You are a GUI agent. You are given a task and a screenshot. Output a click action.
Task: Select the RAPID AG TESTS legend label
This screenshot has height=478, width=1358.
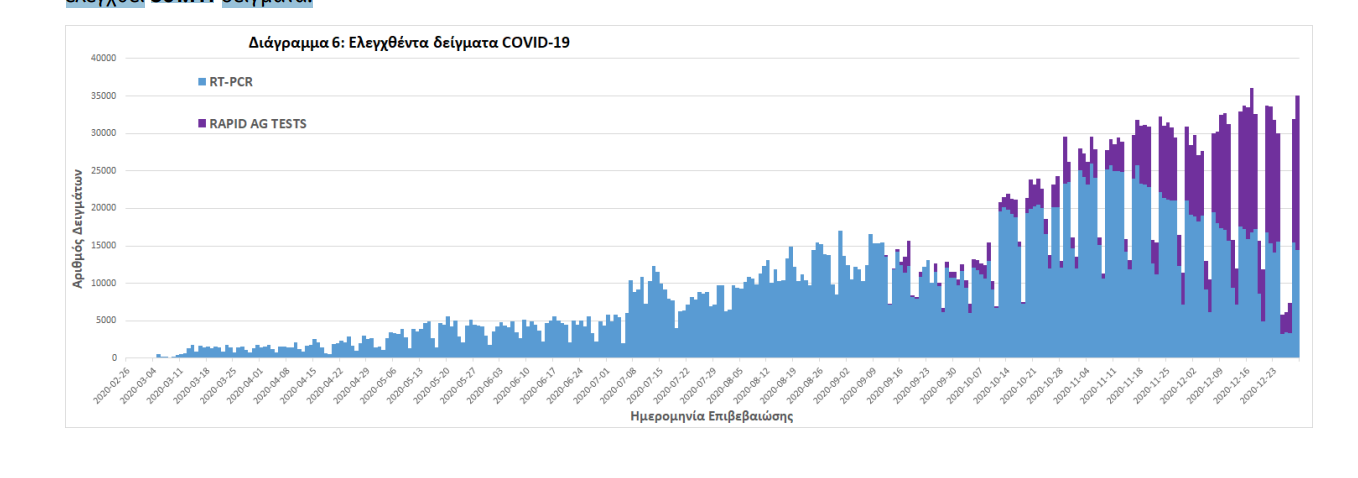(x=257, y=124)
